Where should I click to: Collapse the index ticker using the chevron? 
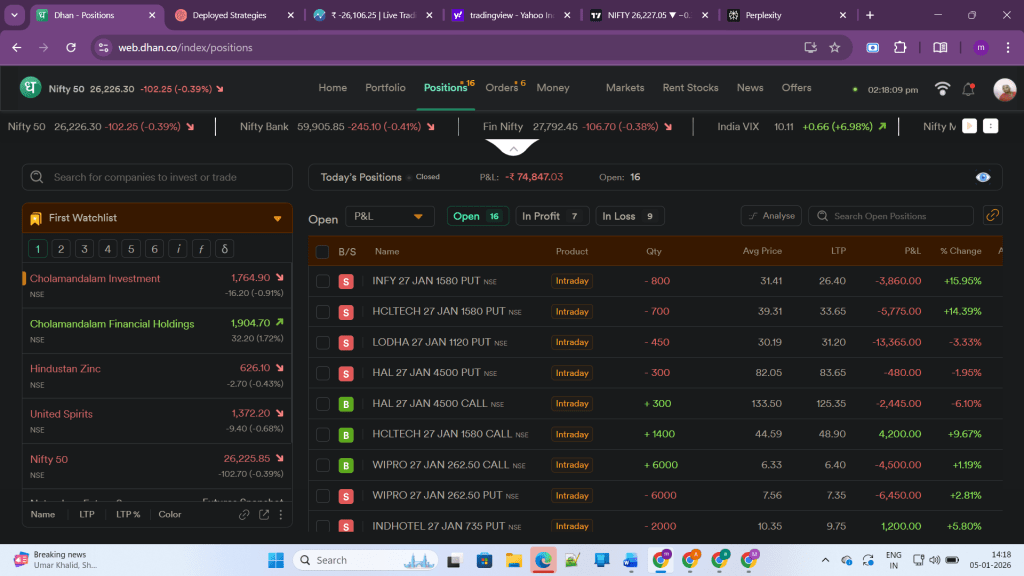(x=512, y=148)
